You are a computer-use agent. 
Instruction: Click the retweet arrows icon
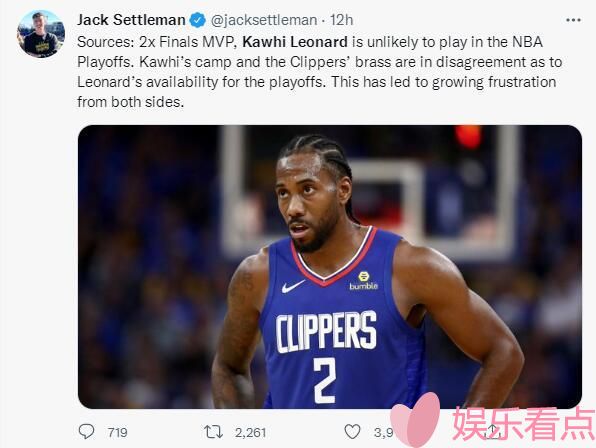pyautogui.click(x=213, y=432)
